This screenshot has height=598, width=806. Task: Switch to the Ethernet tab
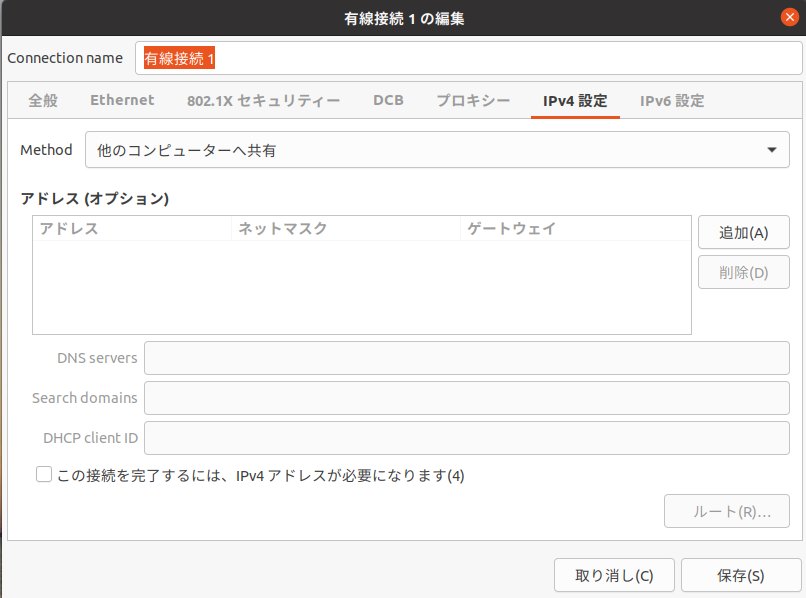point(122,100)
